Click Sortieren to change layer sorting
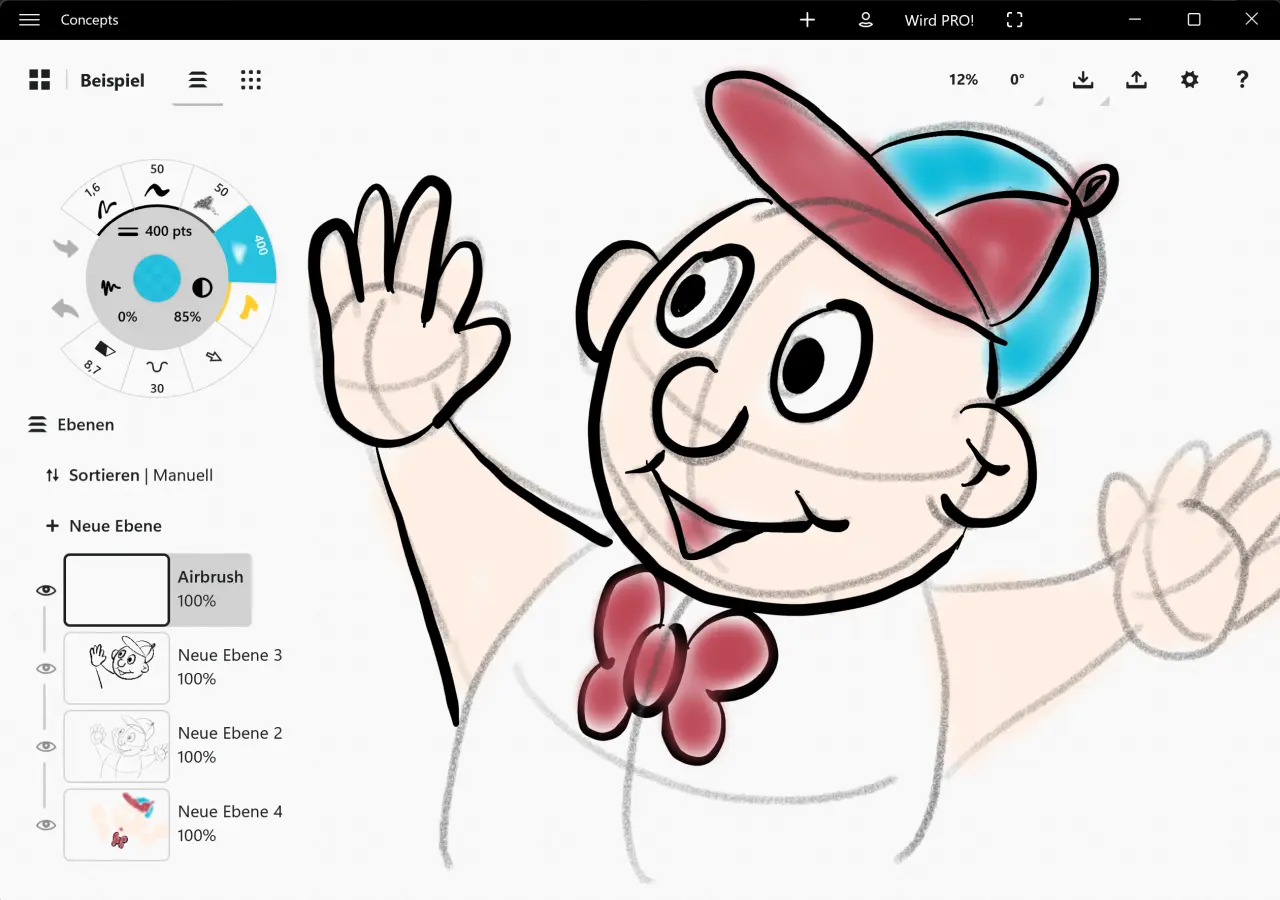Screen dimensions: 1280x900 coord(104,475)
